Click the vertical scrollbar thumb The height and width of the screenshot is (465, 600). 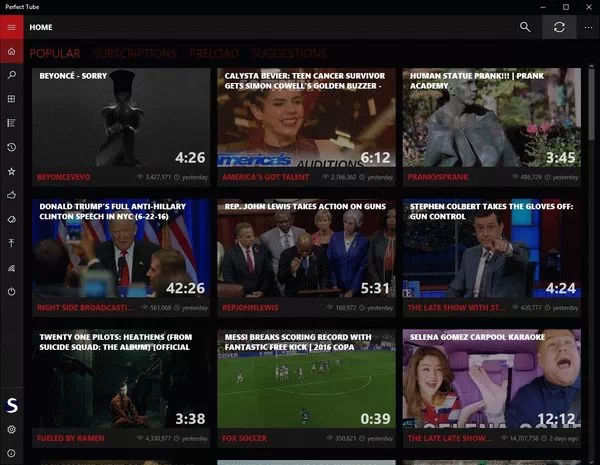coord(592,105)
